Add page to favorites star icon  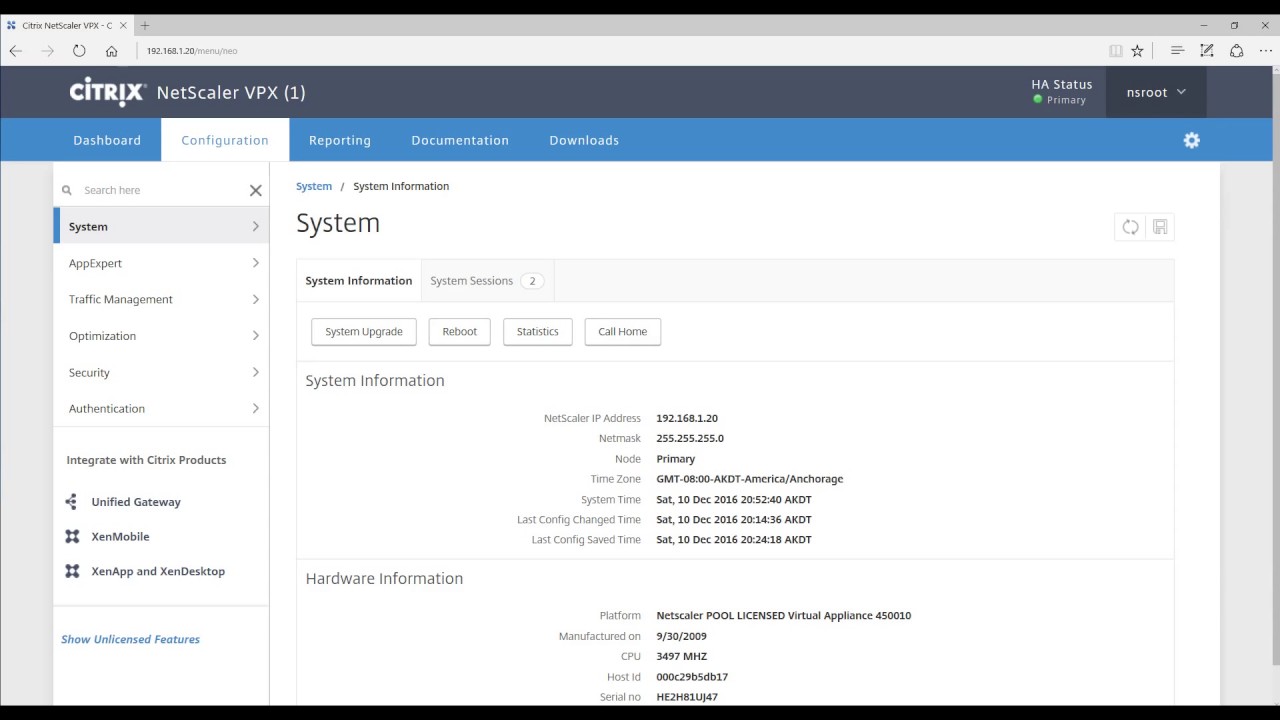pyautogui.click(x=1137, y=51)
